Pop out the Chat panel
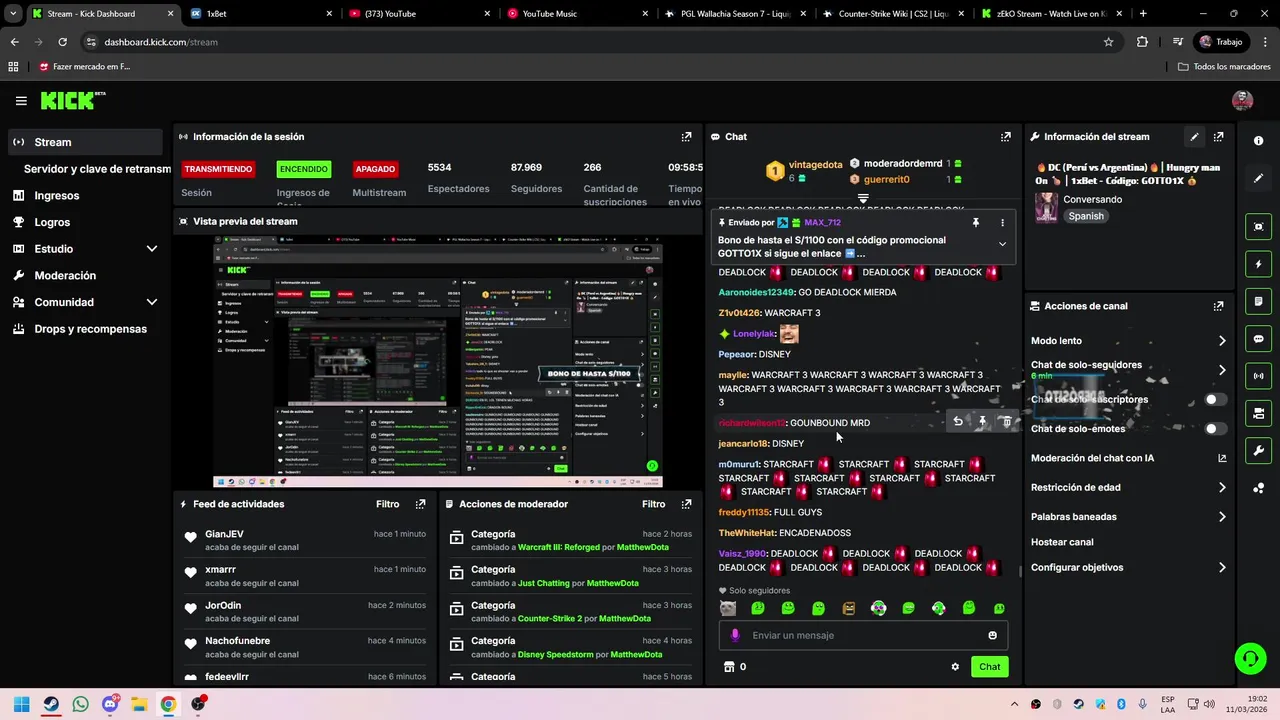 (1005, 137)
